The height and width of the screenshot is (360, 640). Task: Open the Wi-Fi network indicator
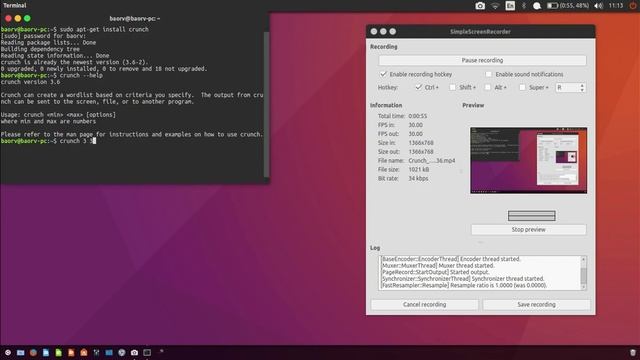click(x=495, y=6)
